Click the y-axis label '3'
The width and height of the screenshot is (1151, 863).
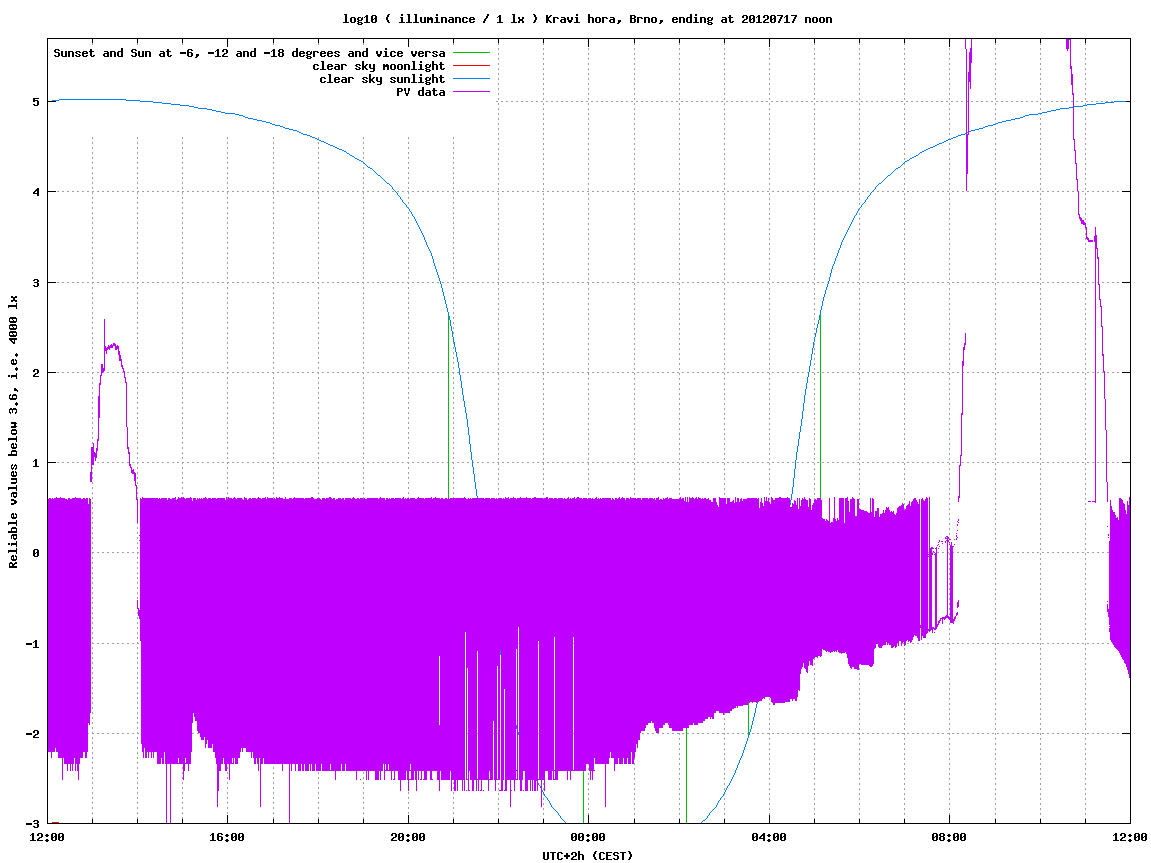click(36, 282)
